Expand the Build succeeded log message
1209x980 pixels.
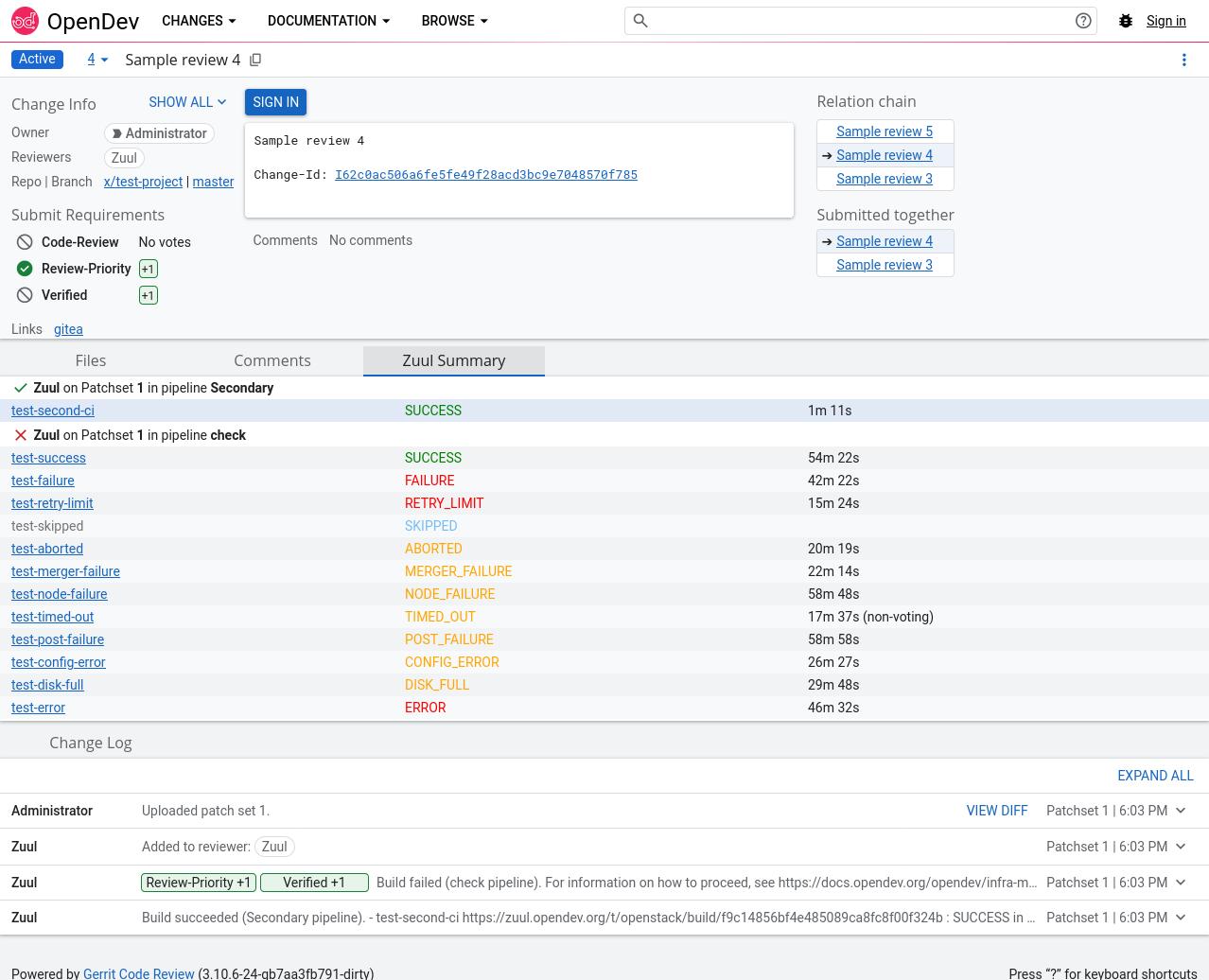click(1181, 918)
